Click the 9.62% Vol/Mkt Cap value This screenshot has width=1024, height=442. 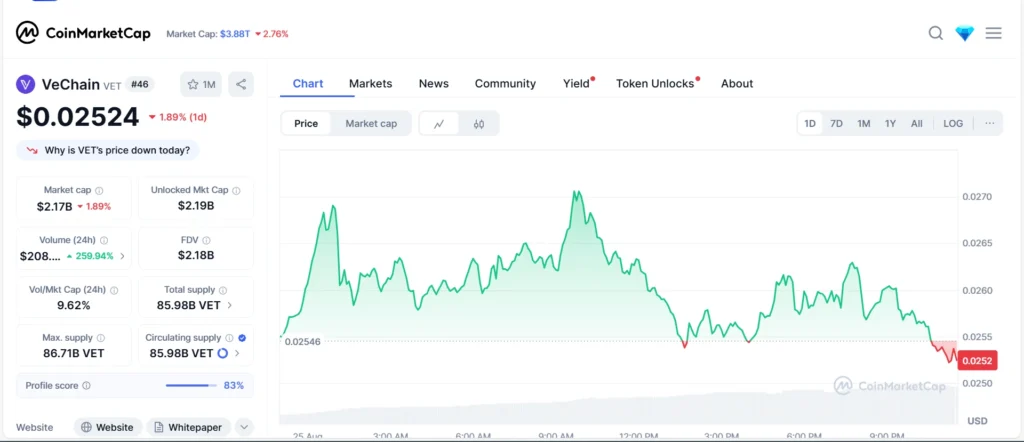pyautogui.click(x=73, y=305)
